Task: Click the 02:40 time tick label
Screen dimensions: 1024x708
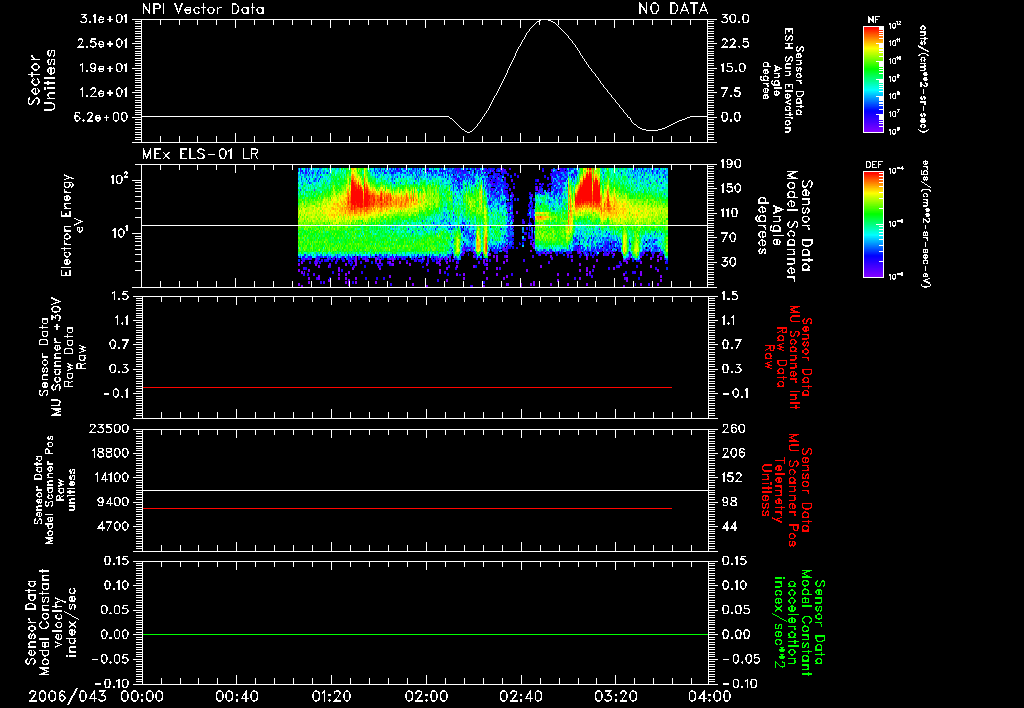Action: point(520,696)
